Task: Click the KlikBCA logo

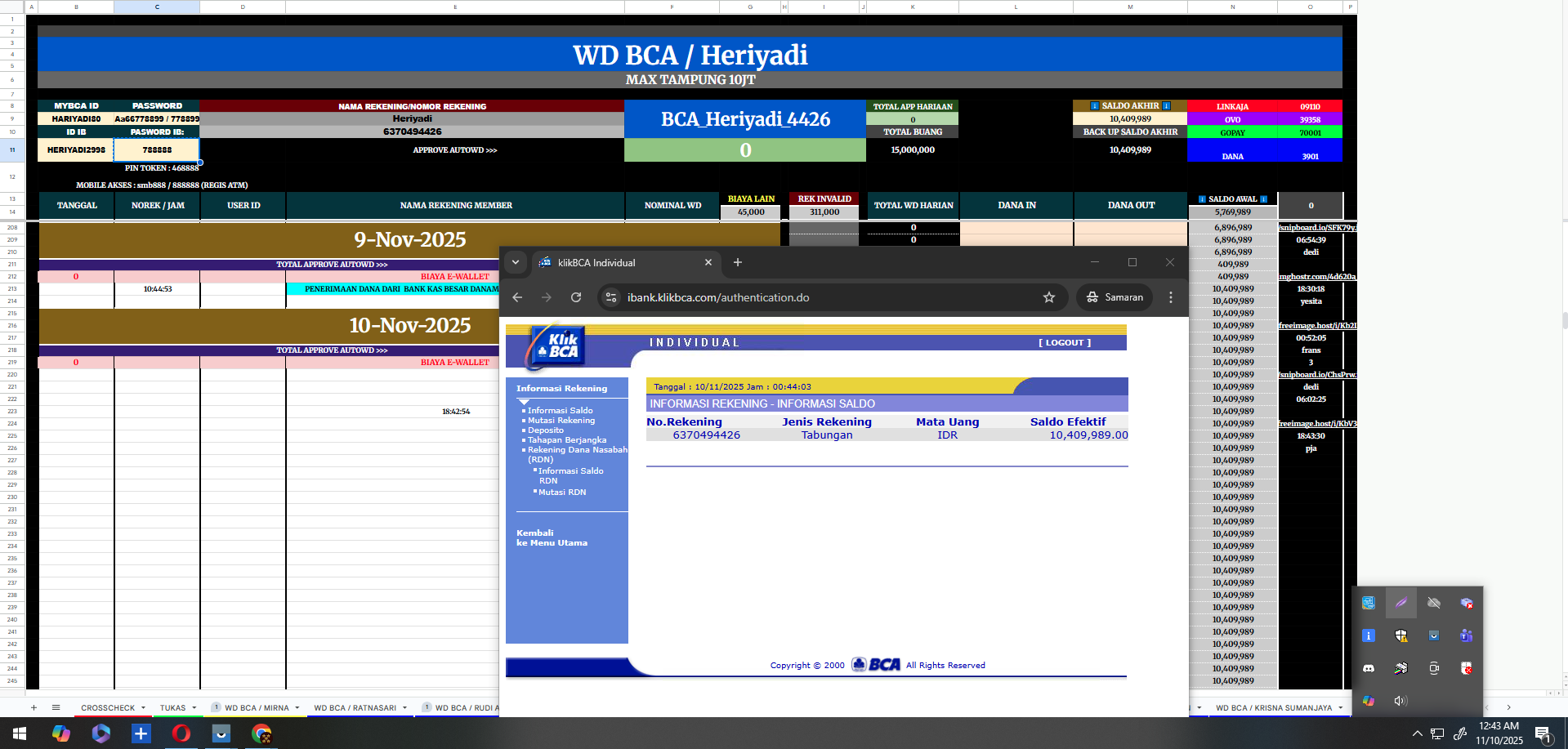Action: tap(556, 347)
